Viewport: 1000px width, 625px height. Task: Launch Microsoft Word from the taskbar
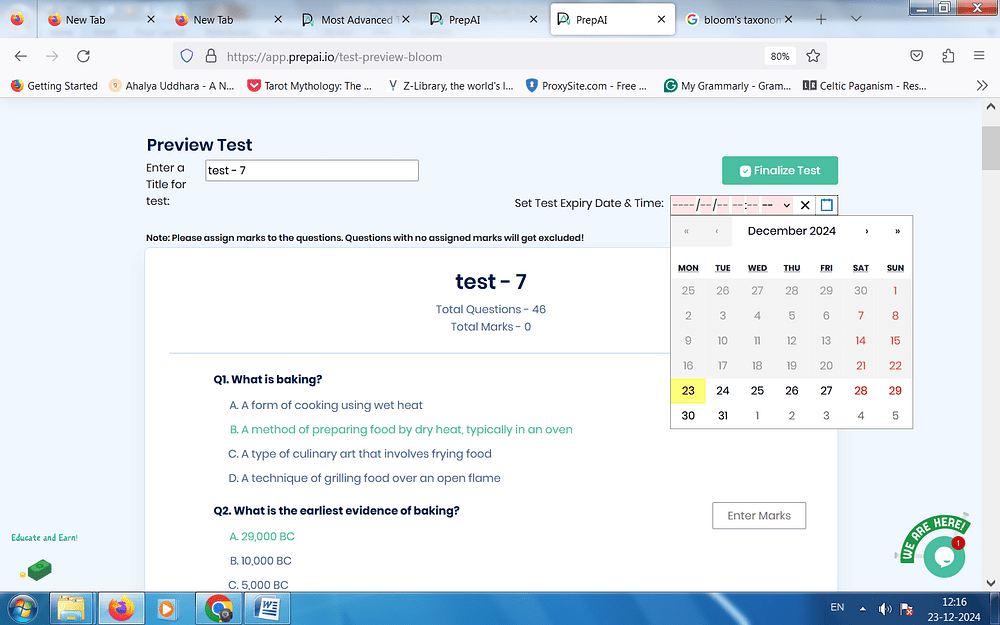pos(268,607)
